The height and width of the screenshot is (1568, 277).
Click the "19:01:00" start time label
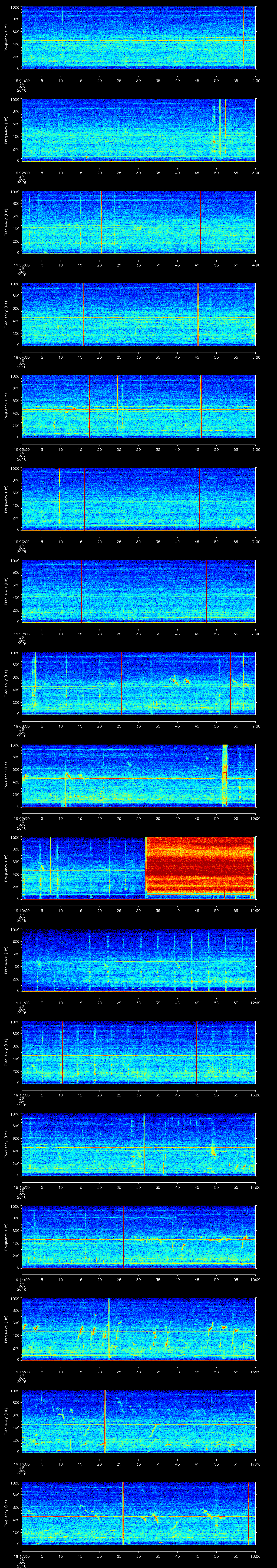tap(21, 80)
